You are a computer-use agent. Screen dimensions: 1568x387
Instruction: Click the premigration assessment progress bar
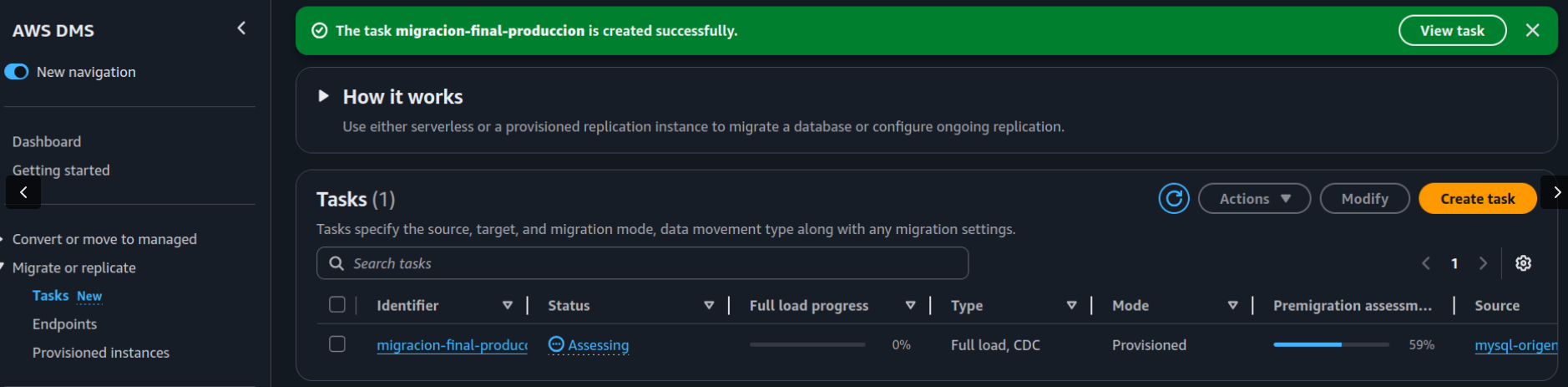pos(1330,344)
